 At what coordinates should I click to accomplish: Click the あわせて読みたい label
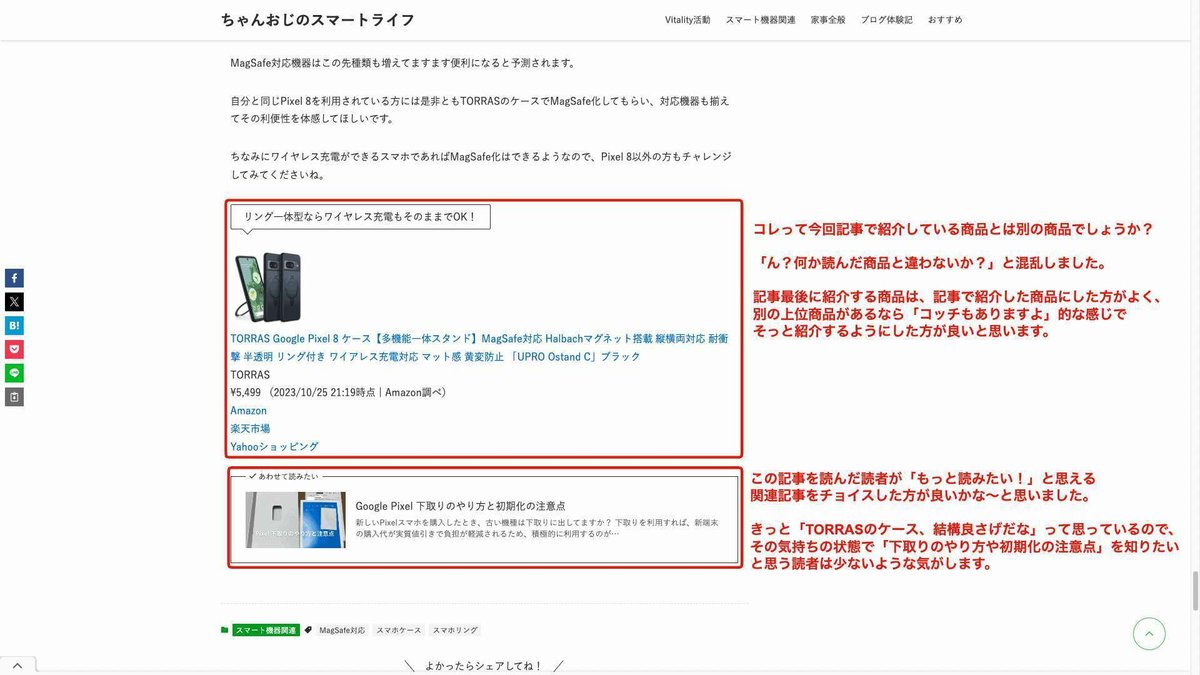[285, 476]
